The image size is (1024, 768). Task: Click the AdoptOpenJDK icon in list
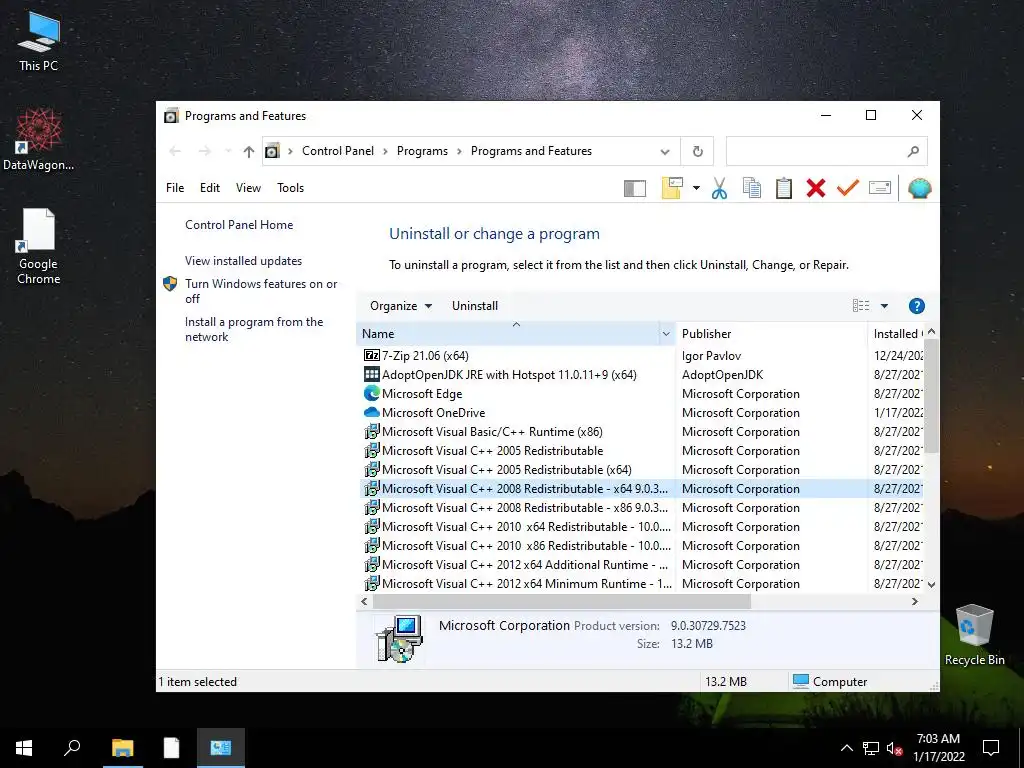[372, 374]
